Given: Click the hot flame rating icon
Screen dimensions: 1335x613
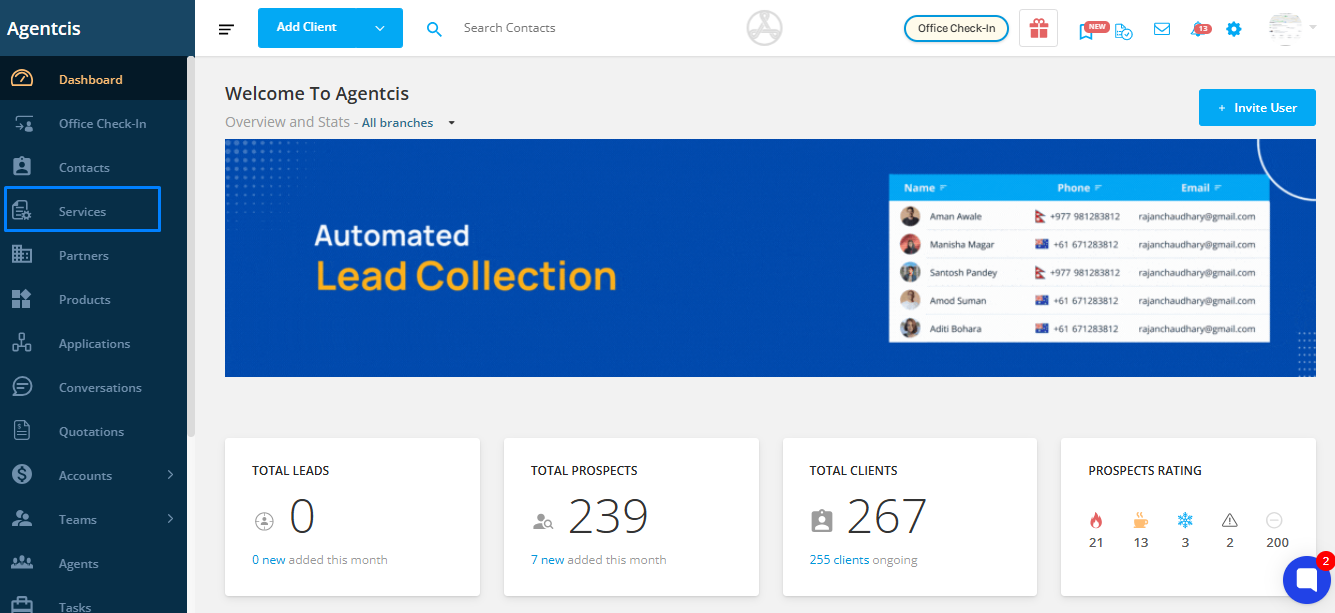Looking at the screenshot, I should coord(1096,520).
